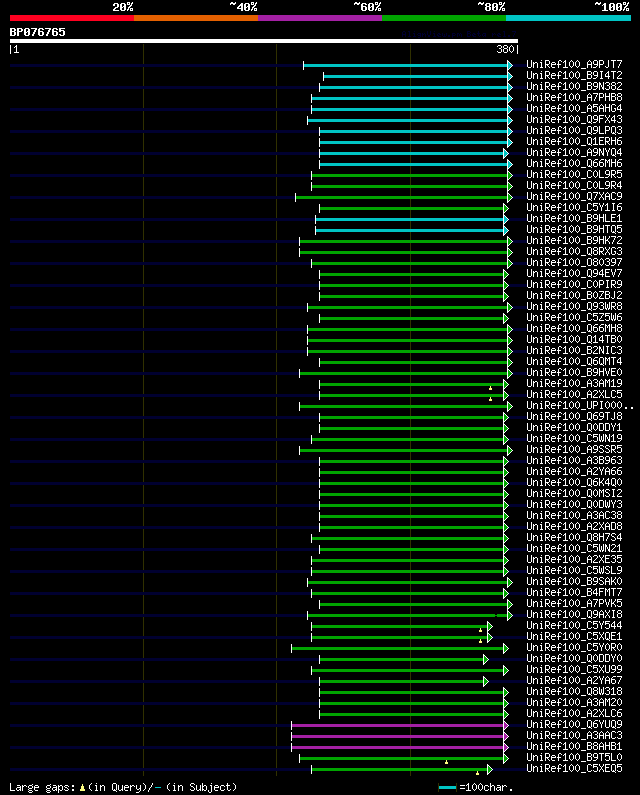The image size is (640, 795).
Task: Click the yellow gap marker under A3AM19 alignment
Action: tap(490, 388)
